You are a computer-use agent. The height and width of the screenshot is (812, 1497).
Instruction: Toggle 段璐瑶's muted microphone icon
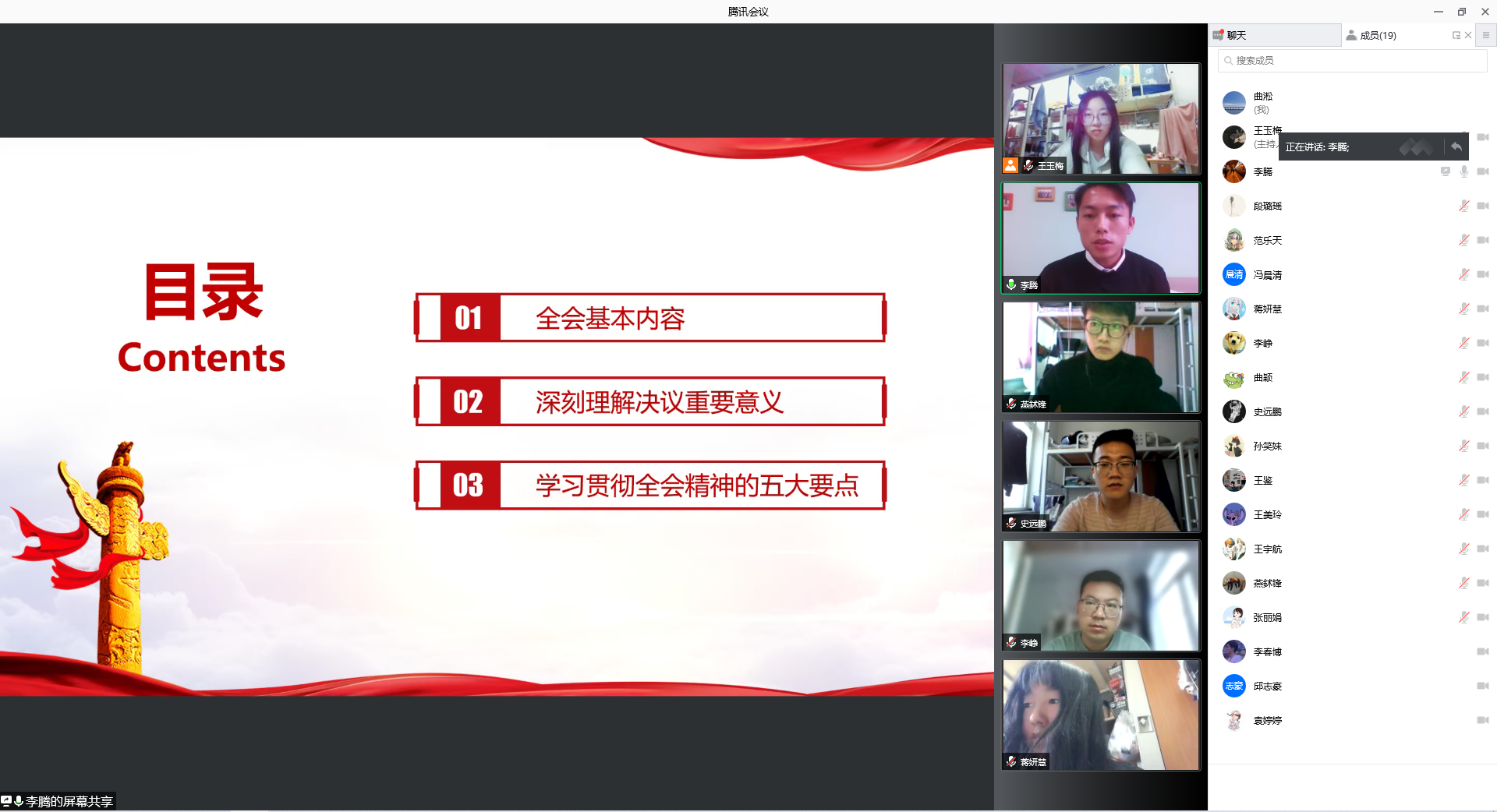coord(1464,206)
